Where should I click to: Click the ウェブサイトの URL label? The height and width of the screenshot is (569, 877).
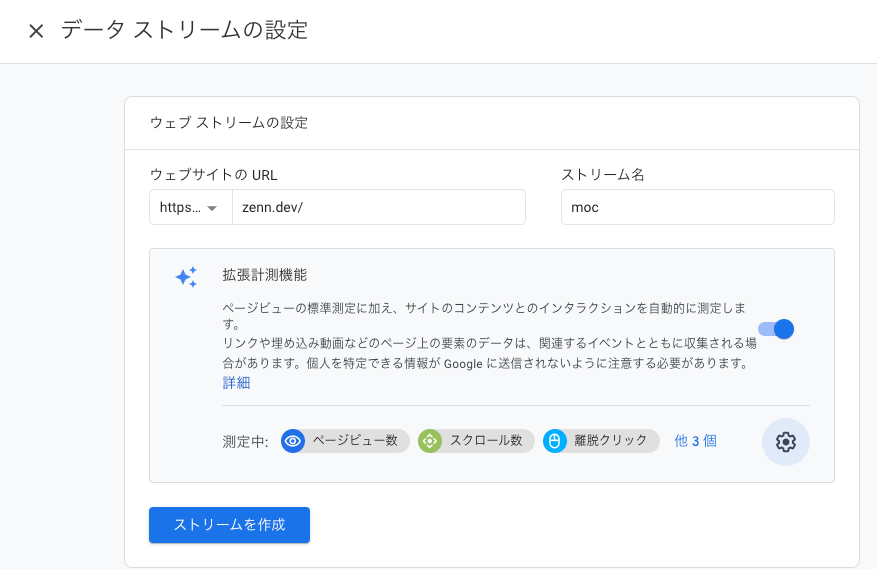coord(214,175)
